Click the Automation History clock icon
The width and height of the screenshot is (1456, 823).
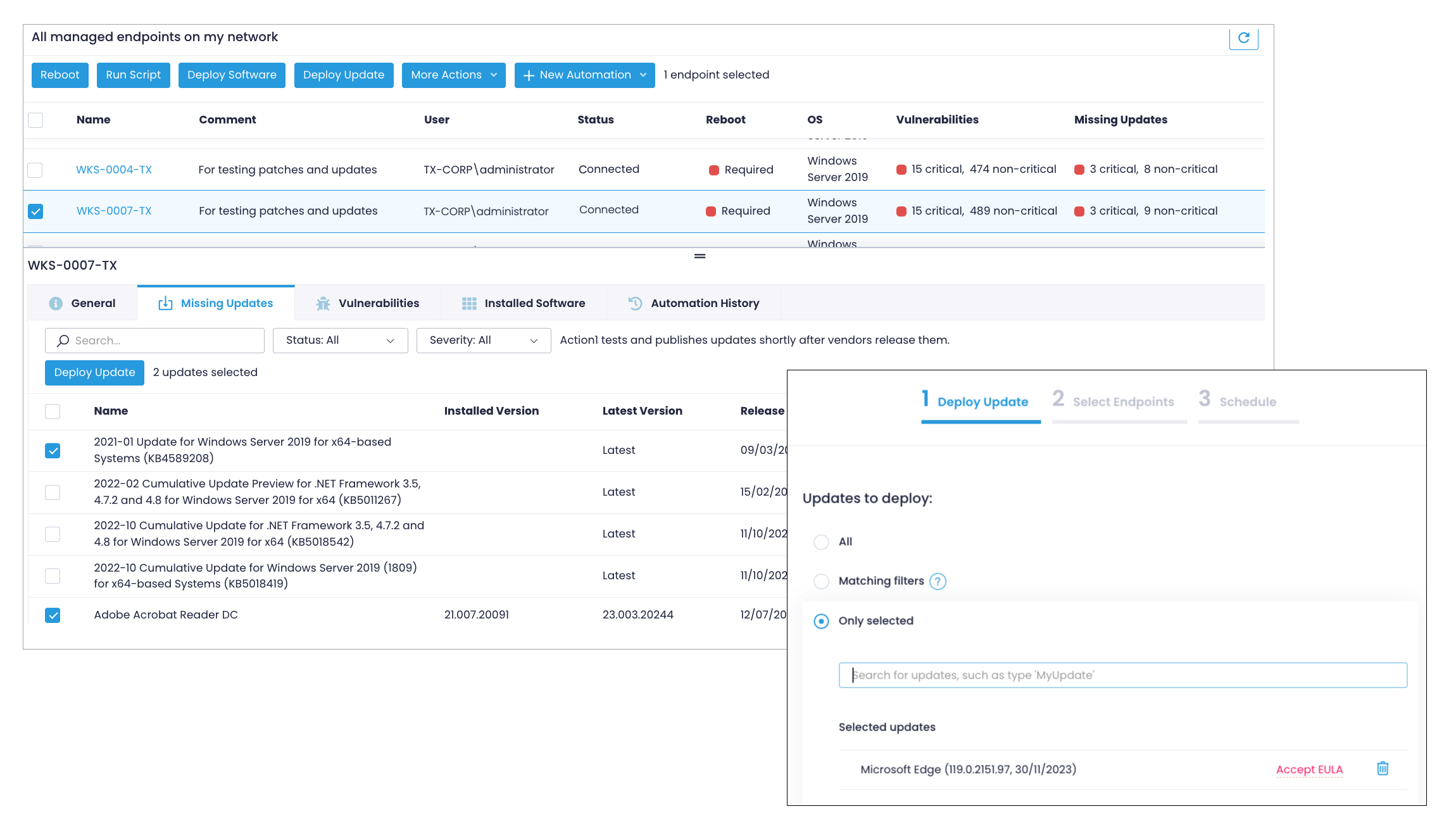[634, 303]
